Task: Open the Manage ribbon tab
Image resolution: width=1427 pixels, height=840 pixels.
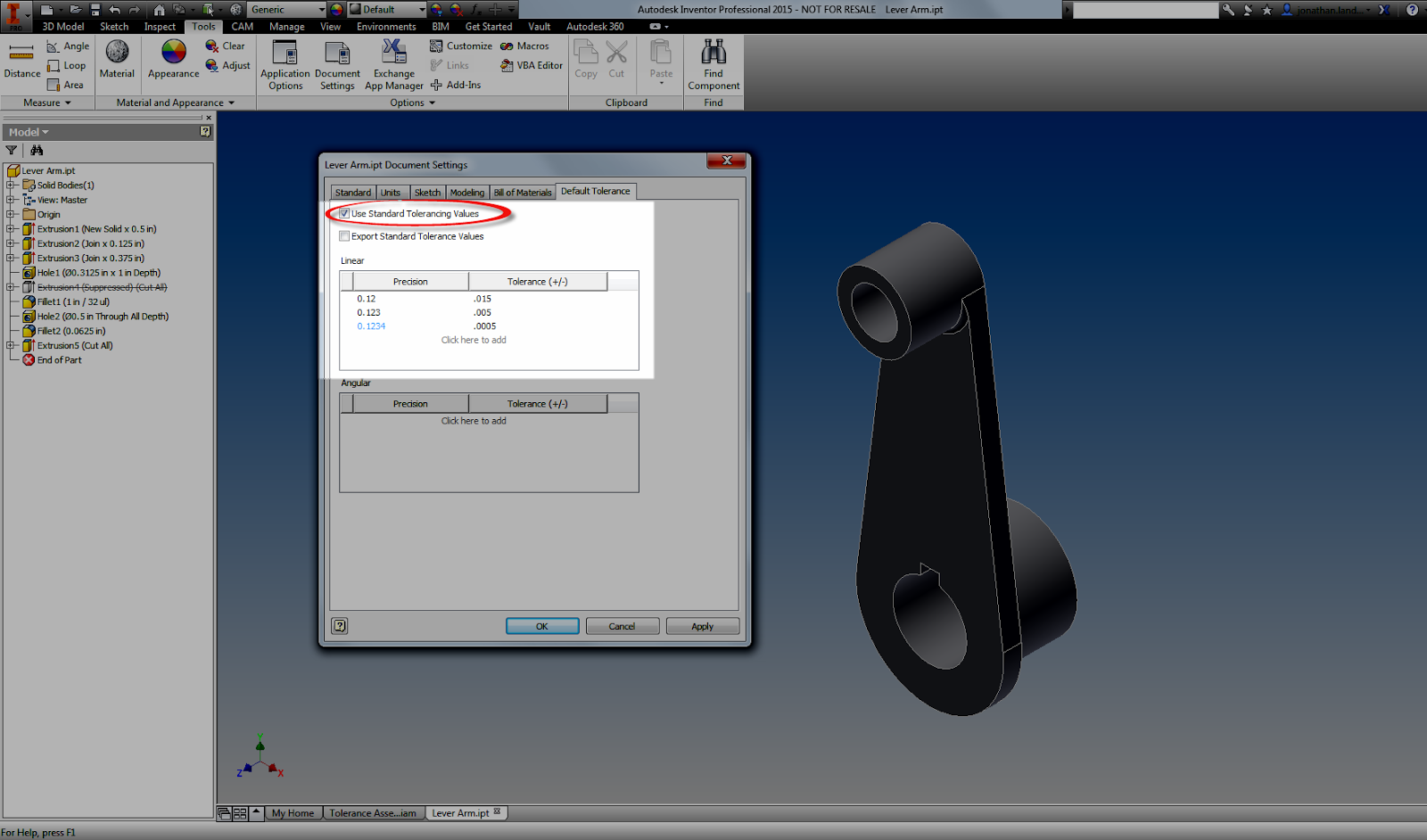Action: tap(287, 27)
